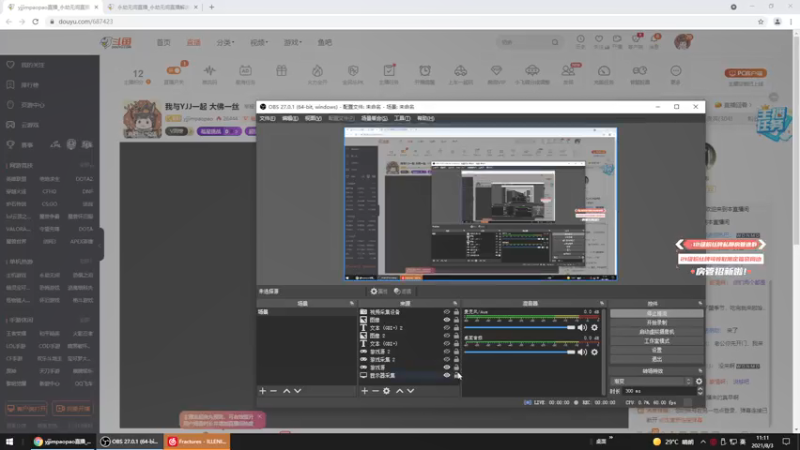Adjust transition duration 300 ms stepper
800x450 pixels.
pyautogui.click(x=700, y=391)
